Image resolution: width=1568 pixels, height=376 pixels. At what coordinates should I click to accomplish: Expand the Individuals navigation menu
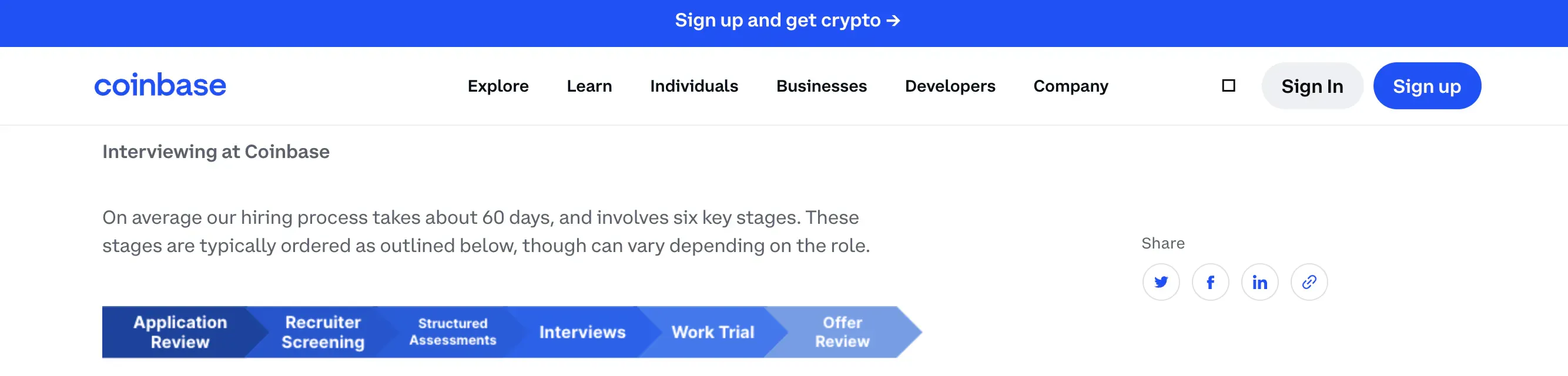(694, 86)
